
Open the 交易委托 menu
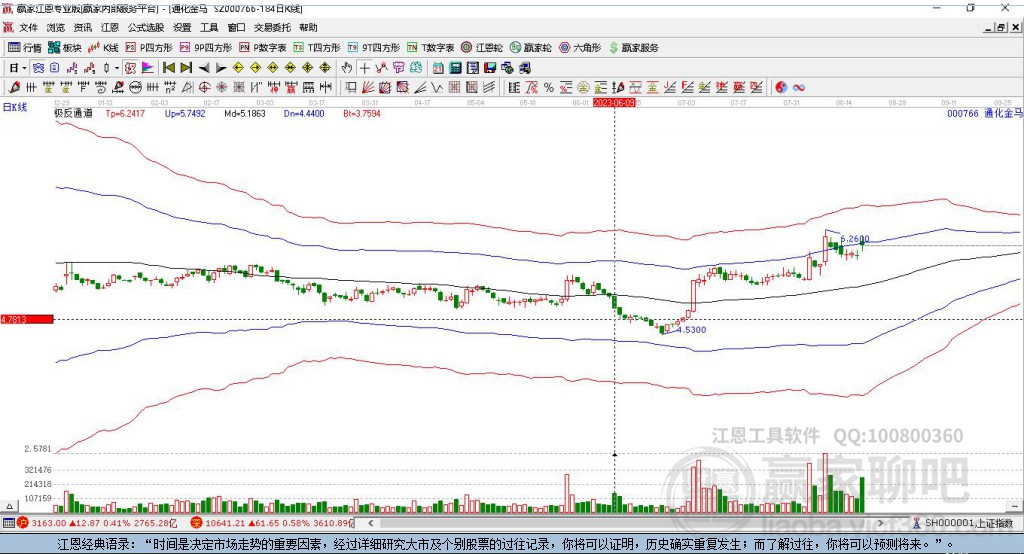(272, 27)
